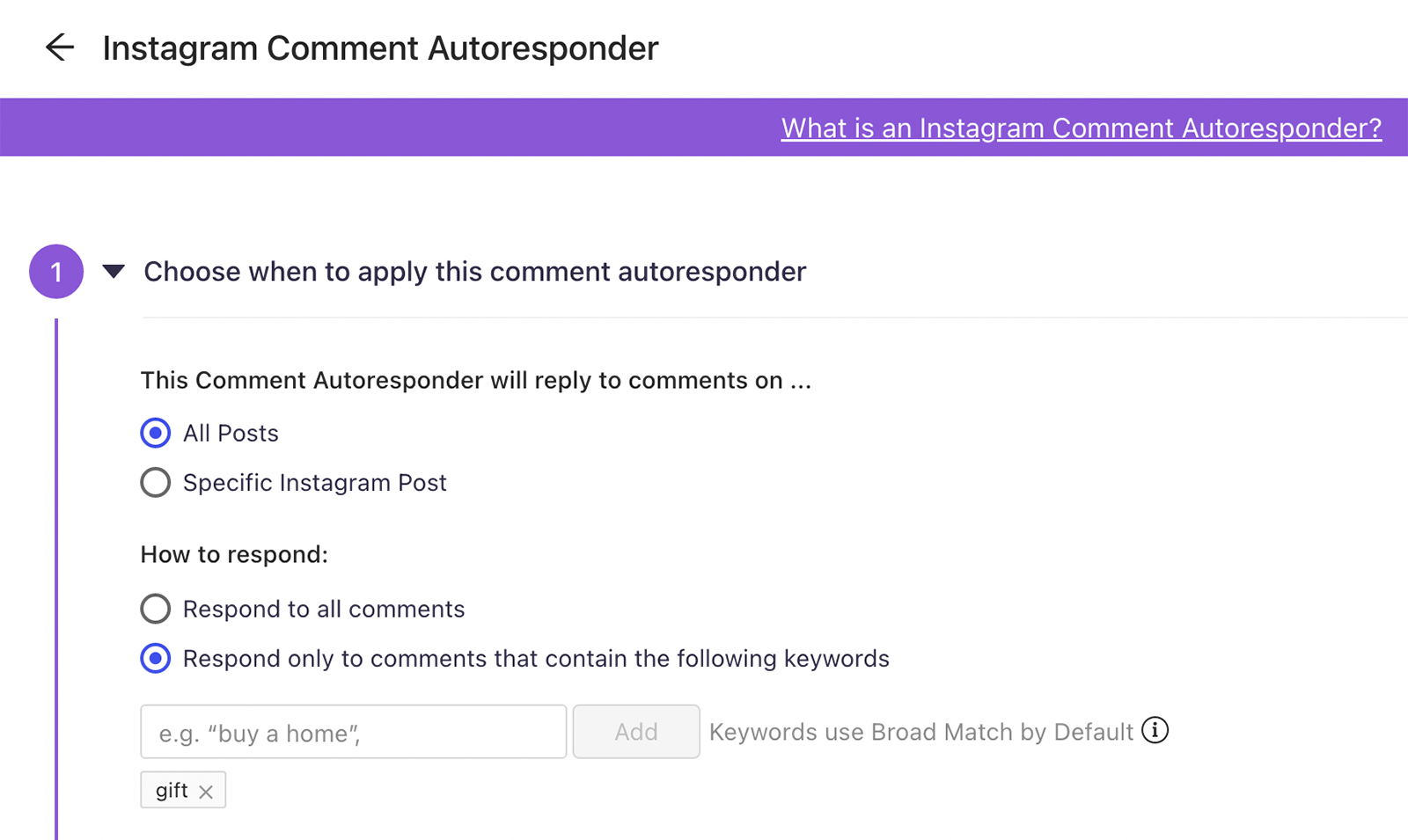The image size is (1408, 840).
Task: Show Broad Match info tooltip icon
Action: pyautogui.click(x=1155, y=730)
